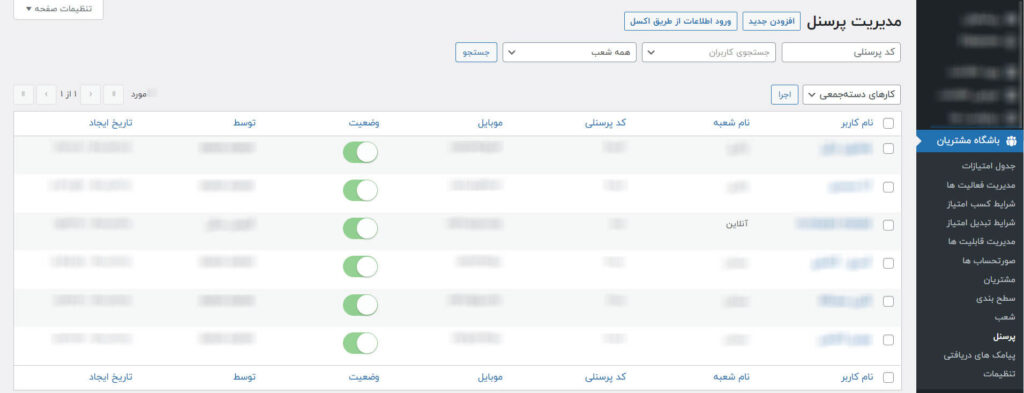Sort by کد پرسنلی in the table header
Screen dimensions: 1024x393
[606, 123]
